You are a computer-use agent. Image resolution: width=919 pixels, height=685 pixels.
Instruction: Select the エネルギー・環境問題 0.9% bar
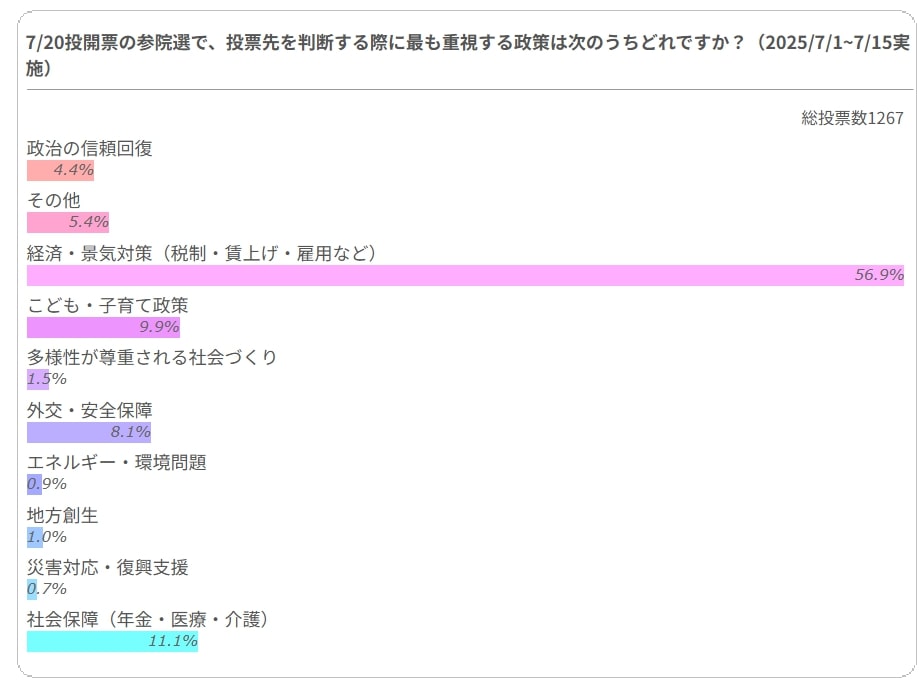click(35, 485)
